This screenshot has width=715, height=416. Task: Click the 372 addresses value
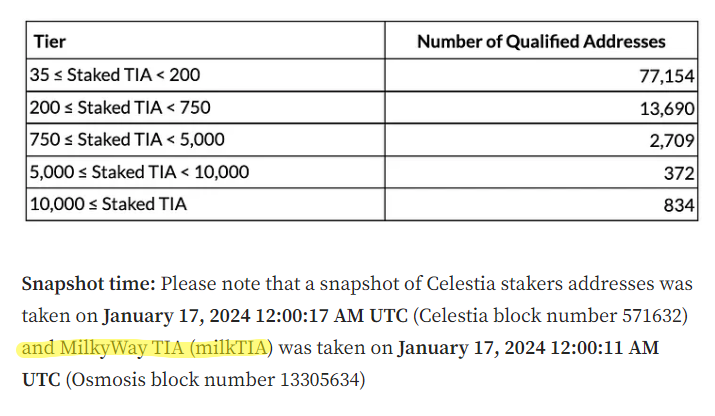pyautogui.click(x=679, y=173)
